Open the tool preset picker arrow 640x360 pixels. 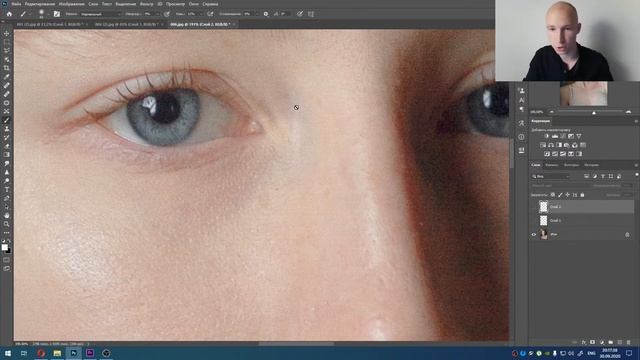tap(30, 14)
